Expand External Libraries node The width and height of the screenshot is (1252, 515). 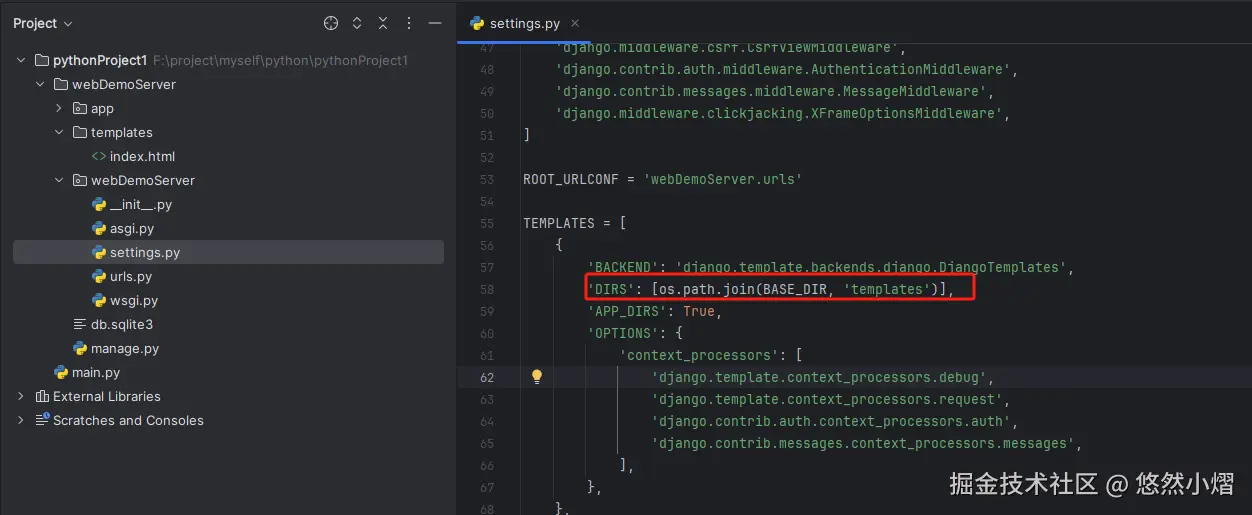click(x=21, y=396)
